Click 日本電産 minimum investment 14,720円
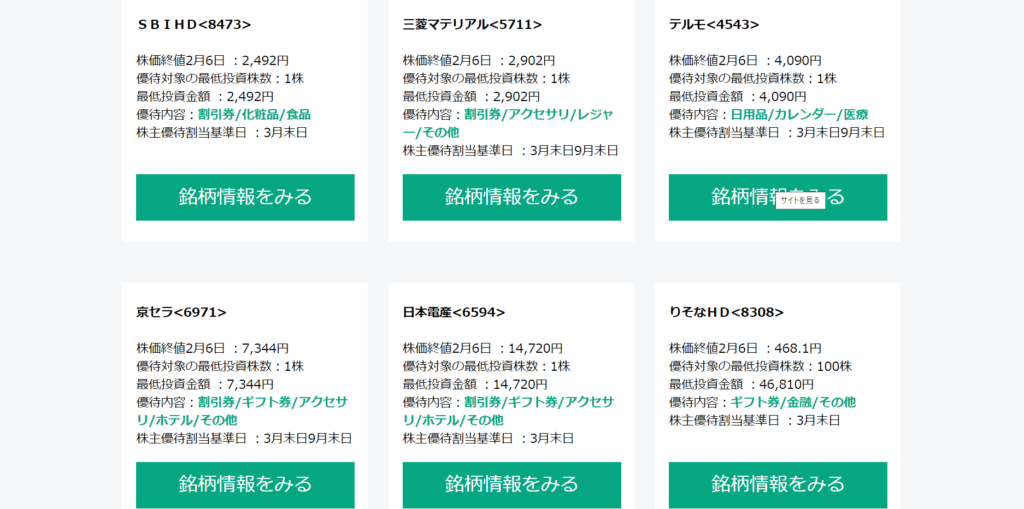Viewport: 1024px width, 509px height. coord(520,384)
